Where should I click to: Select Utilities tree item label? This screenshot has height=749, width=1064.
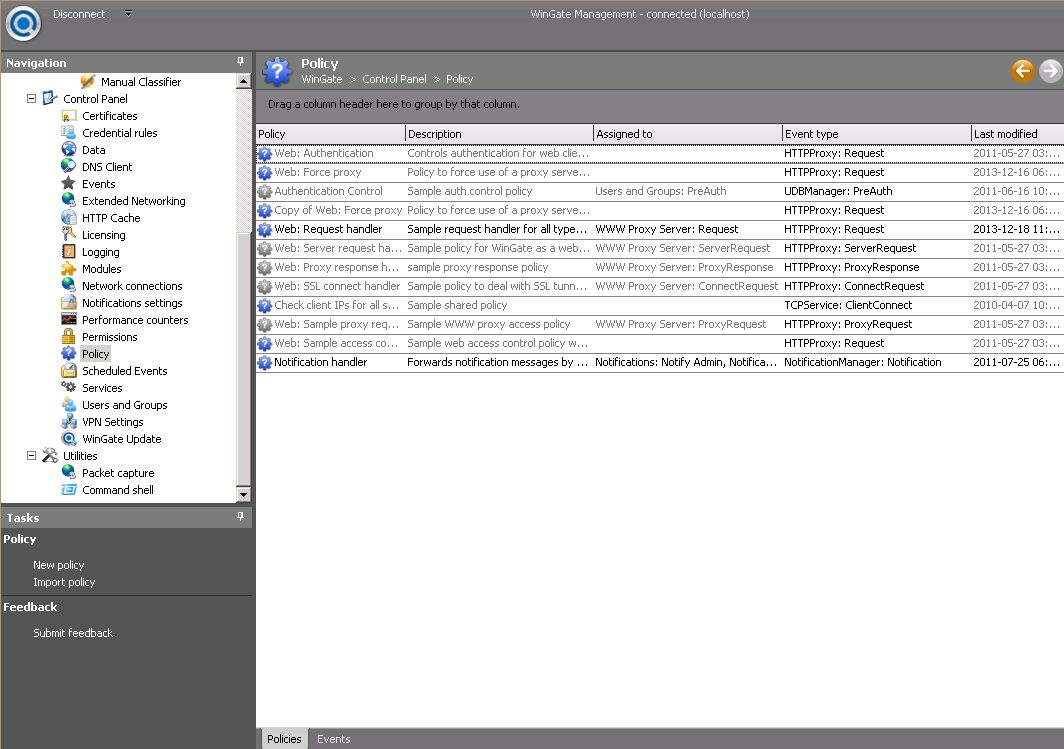click(x=80, y=456)
